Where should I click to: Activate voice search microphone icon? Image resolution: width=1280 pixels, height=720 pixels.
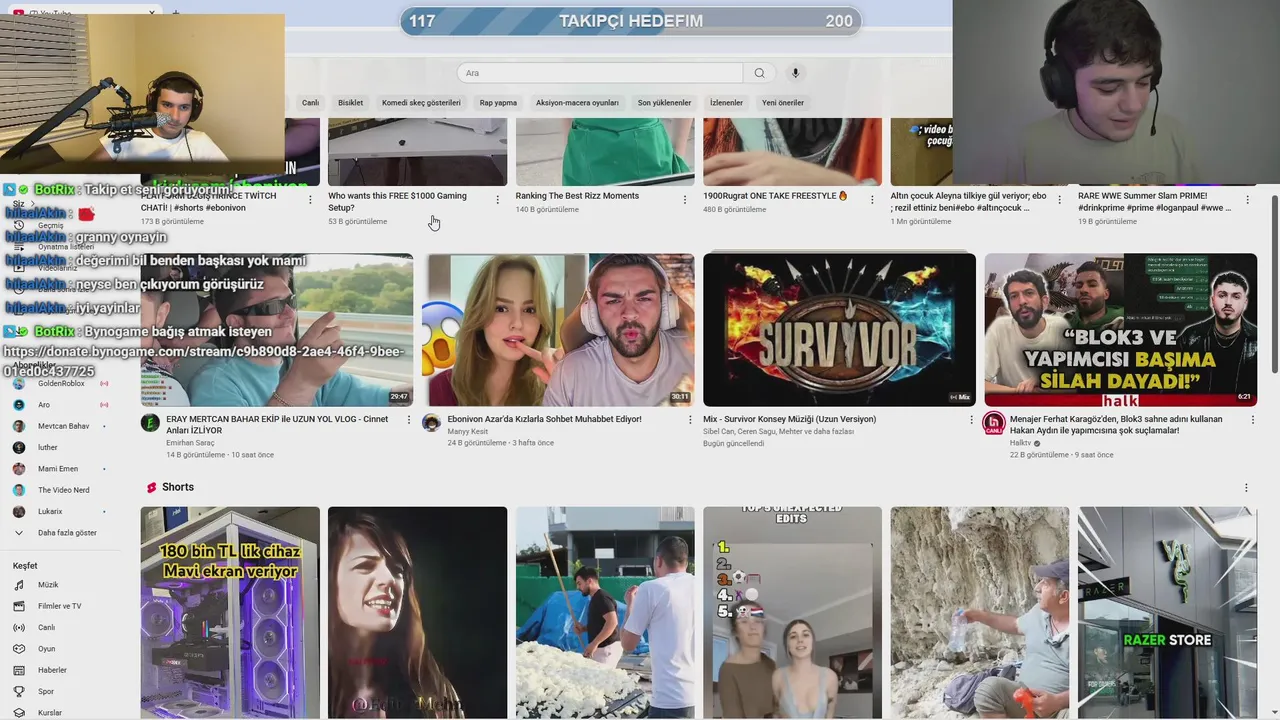coord(795,73)
